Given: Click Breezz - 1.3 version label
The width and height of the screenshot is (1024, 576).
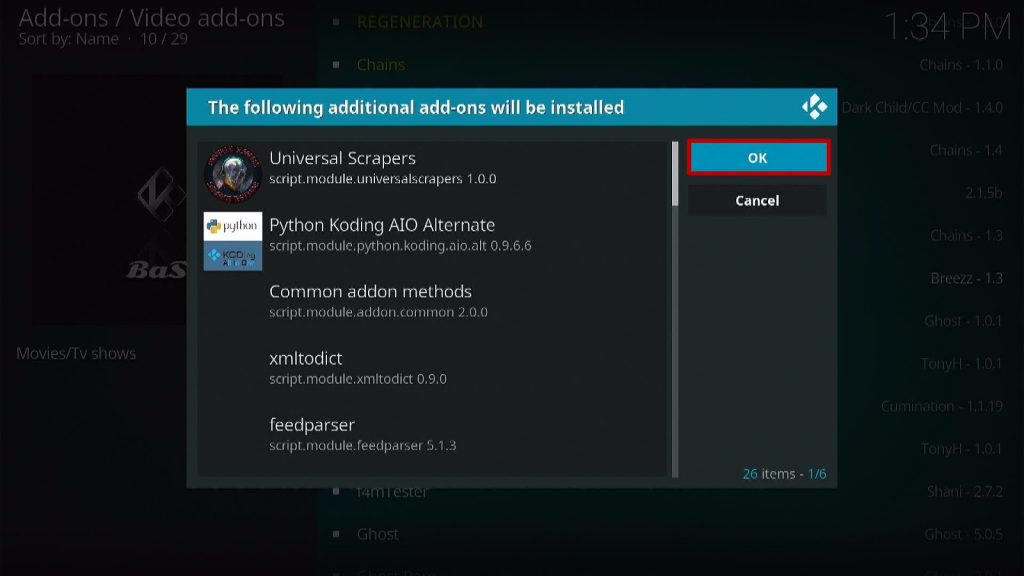Looking at the screenshot, I should click(967, 278).
